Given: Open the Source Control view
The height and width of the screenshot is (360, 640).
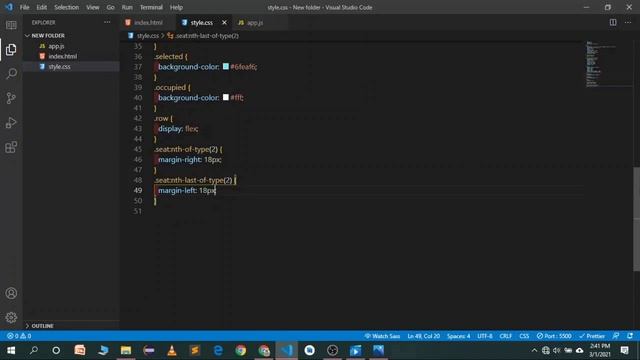Looking at the screenshot, I should 11,98.
